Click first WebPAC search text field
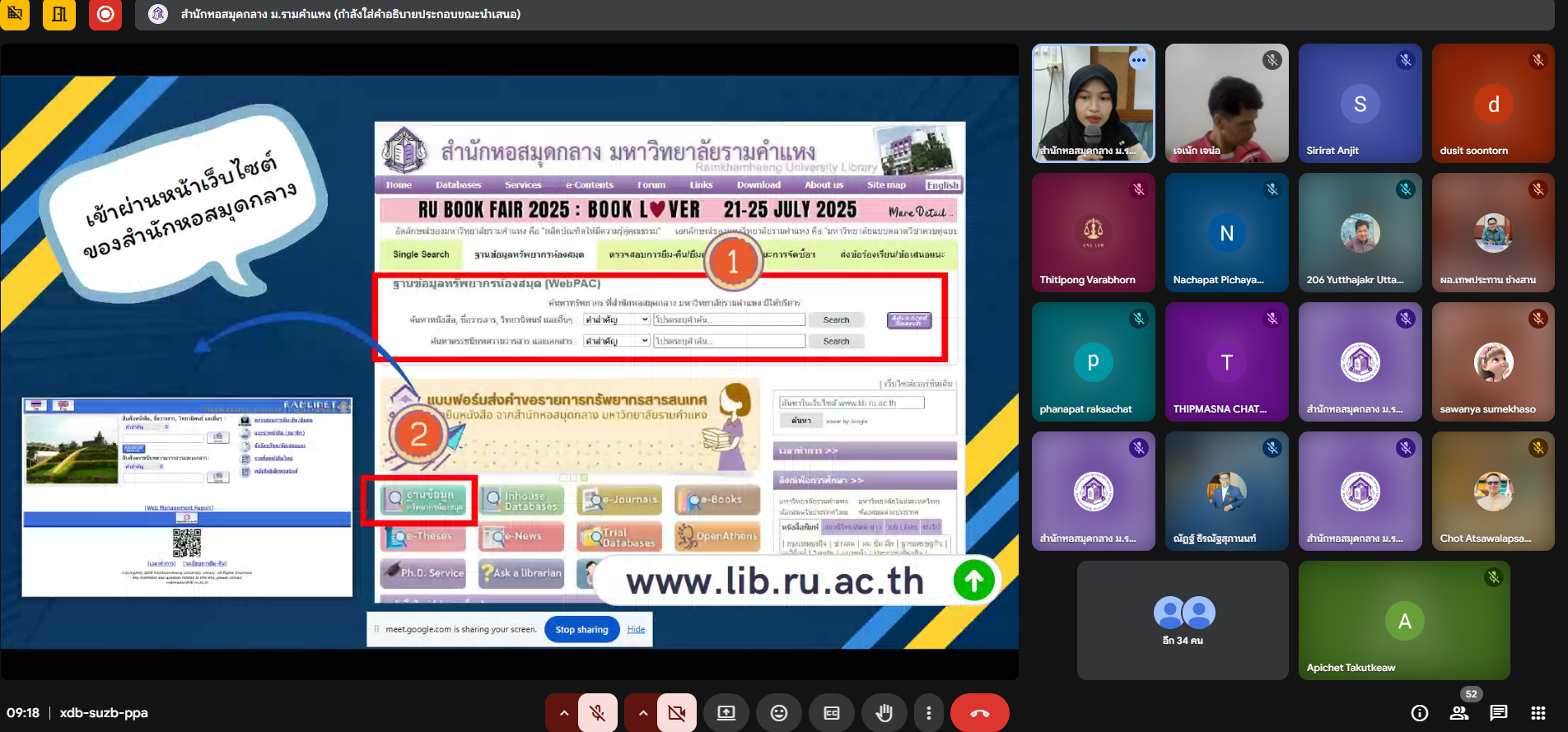 click(x=730, y=319)
